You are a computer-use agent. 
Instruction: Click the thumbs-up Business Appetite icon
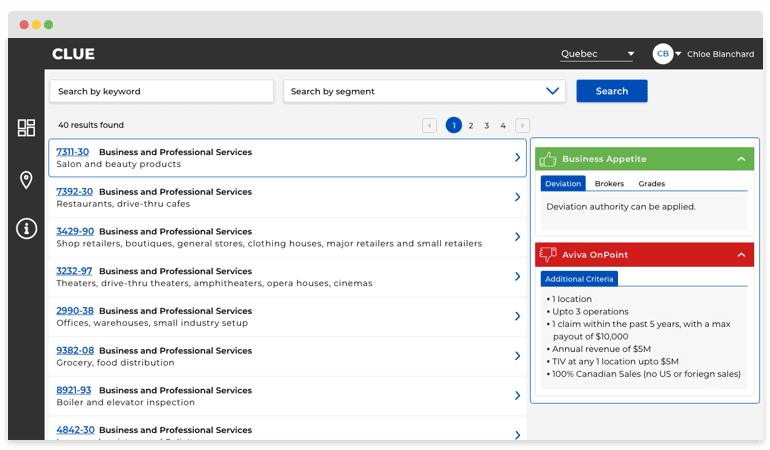(x=547, y=159)
